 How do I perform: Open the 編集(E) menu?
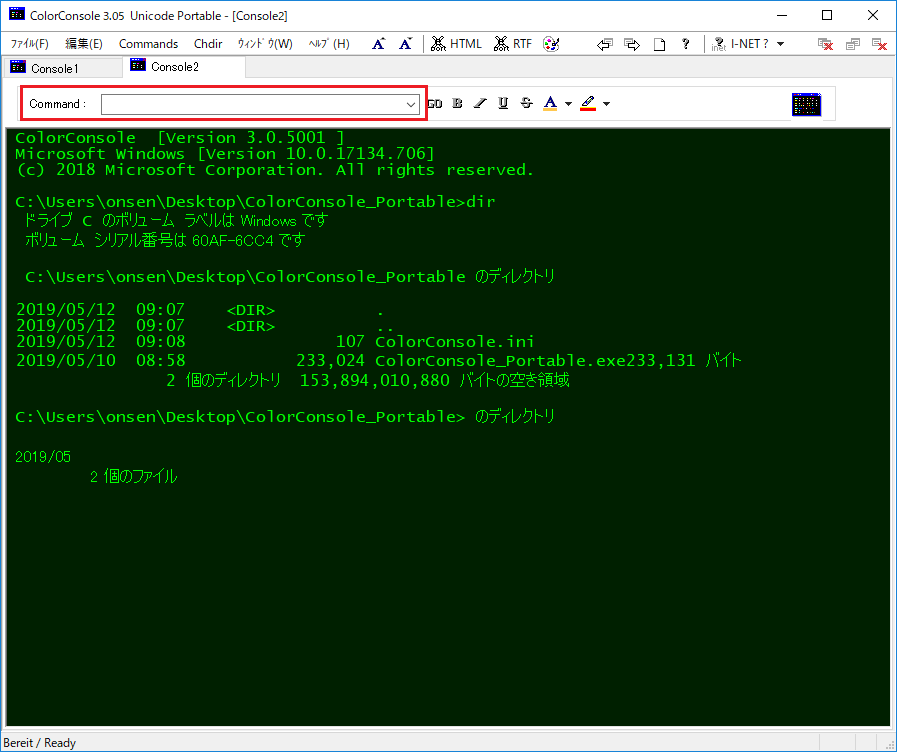pos(84,44)
